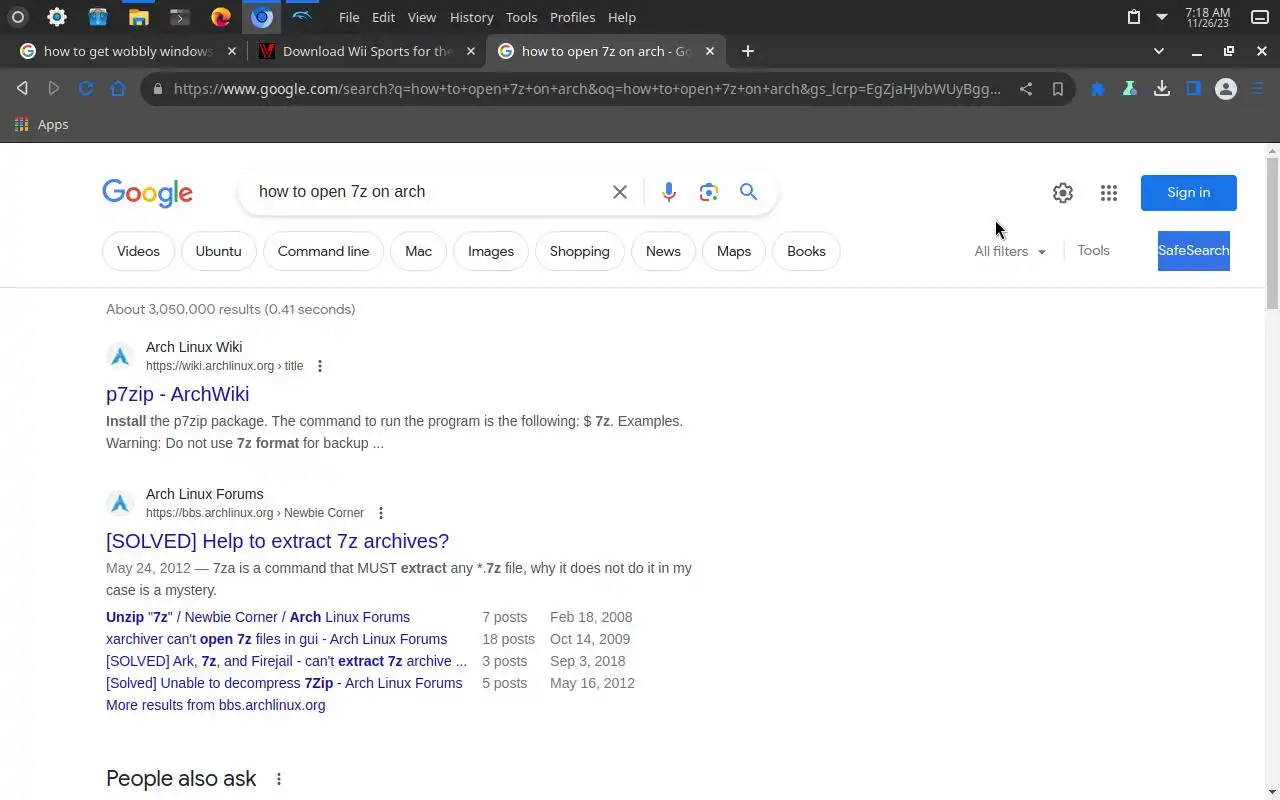Open the tab search chevron
Viewport: 1280px width, 800px height.
pos(1159,51)
